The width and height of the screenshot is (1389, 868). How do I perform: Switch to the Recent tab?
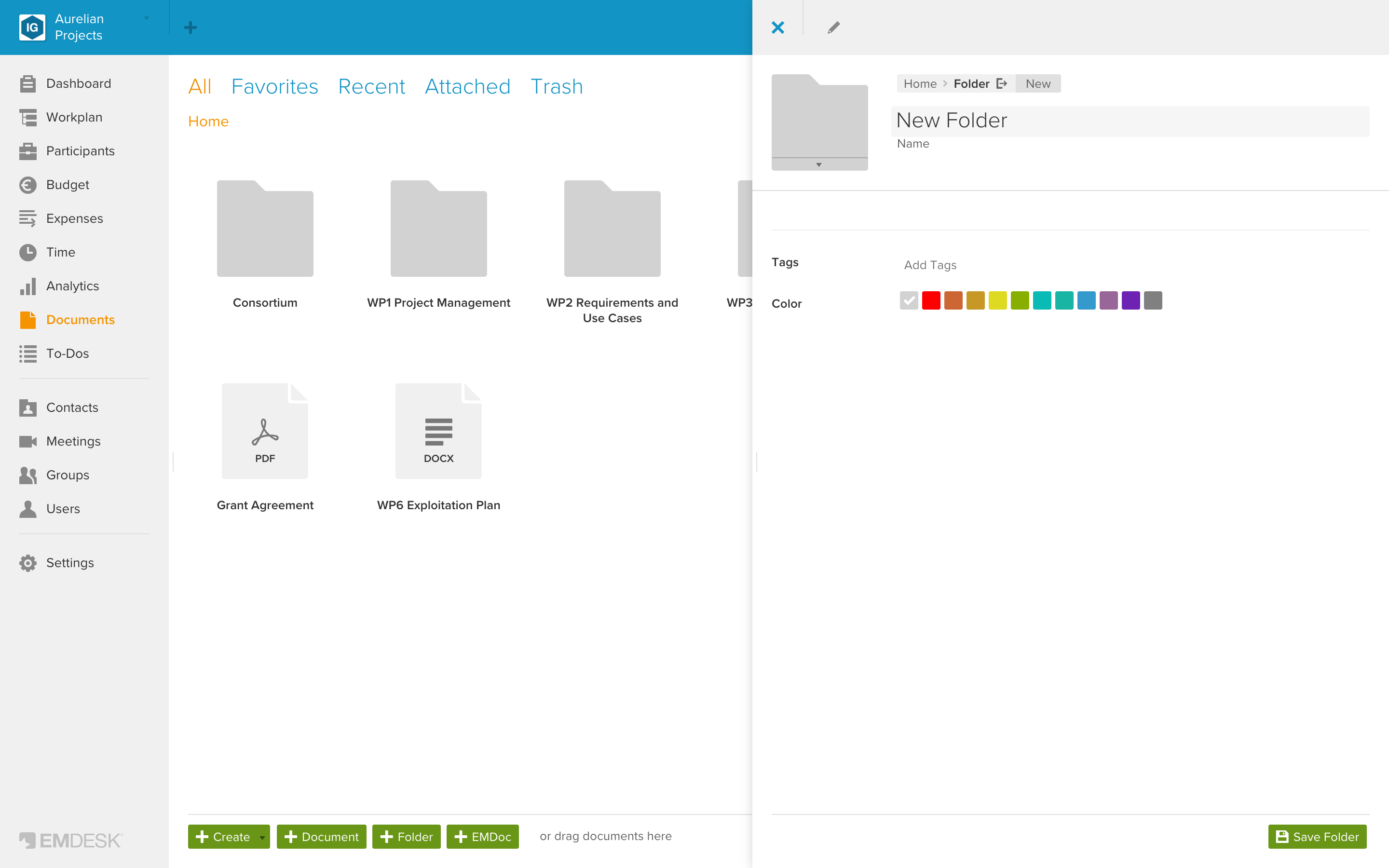click(371, 87)
